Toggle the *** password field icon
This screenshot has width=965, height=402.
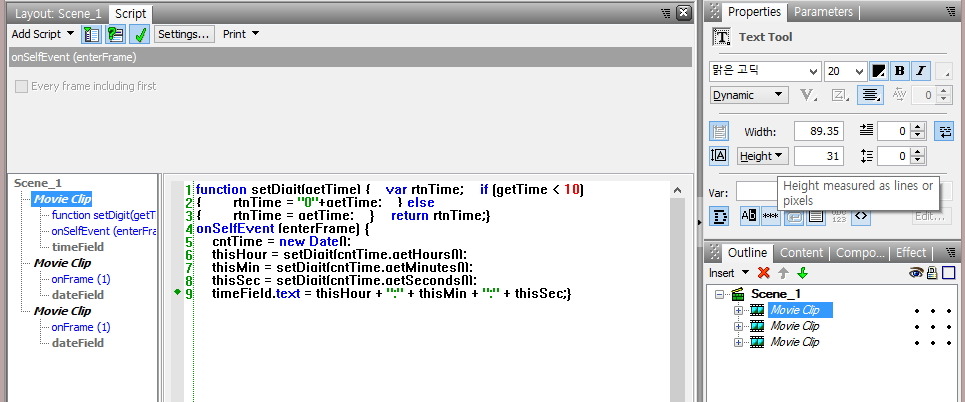[x=771, y=216]
